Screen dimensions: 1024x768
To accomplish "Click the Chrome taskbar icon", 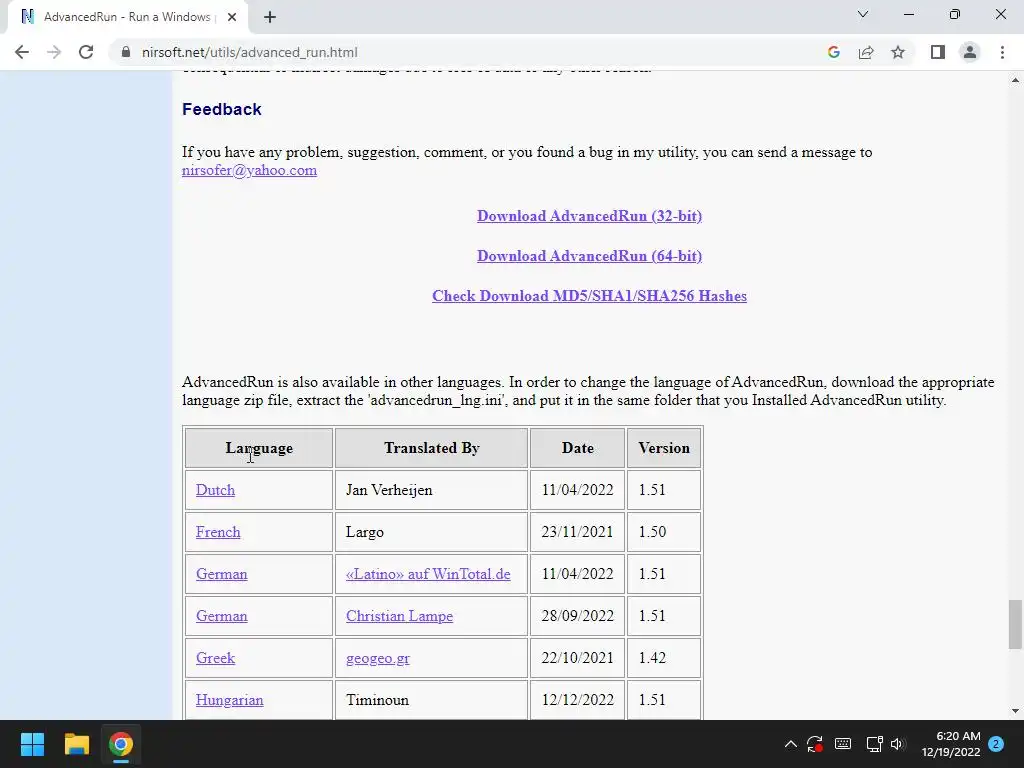I will (x=121, y=744).
